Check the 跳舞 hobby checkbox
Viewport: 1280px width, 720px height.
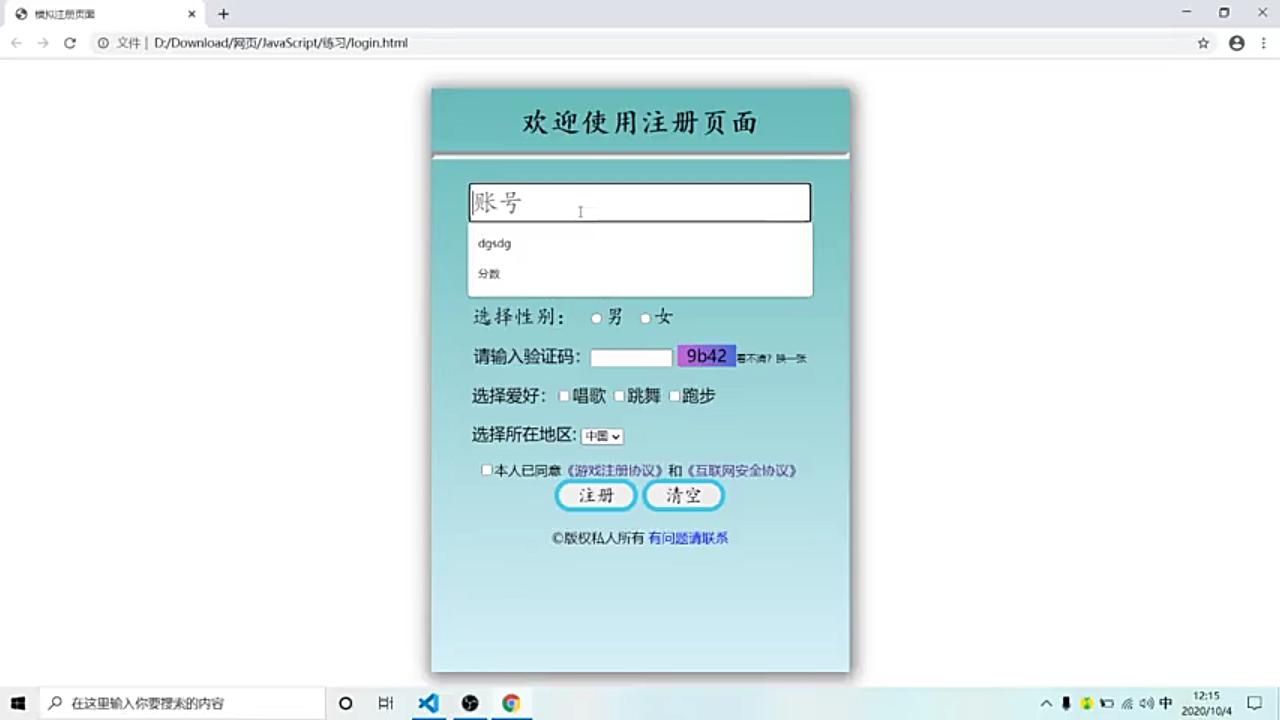(x=619, y=396)
